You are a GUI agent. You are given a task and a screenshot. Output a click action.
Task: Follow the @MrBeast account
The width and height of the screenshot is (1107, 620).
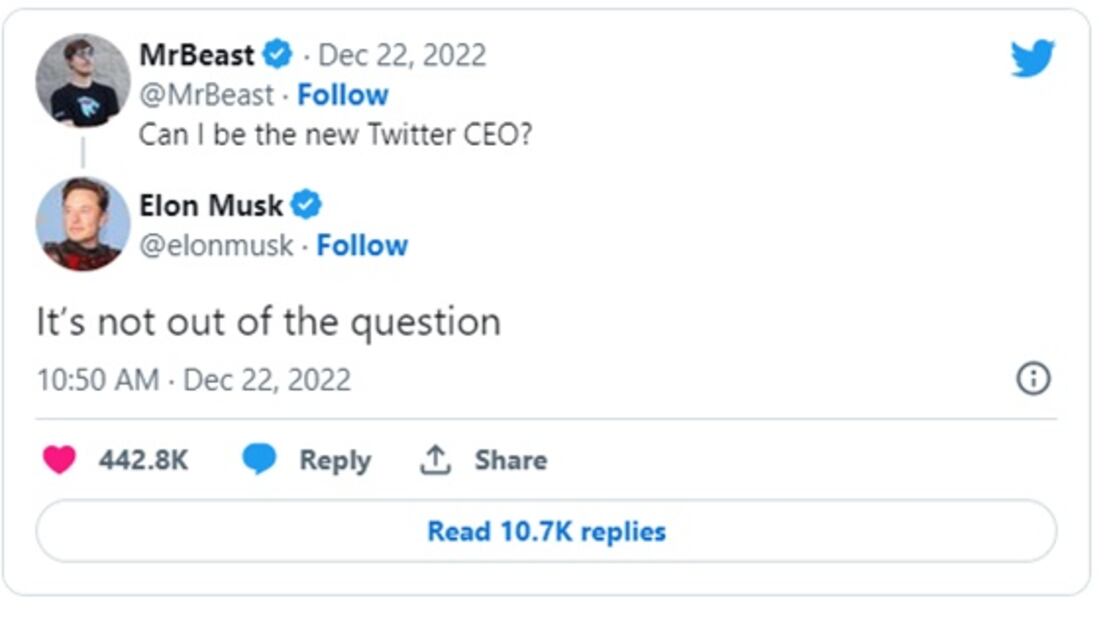(345, 95)
